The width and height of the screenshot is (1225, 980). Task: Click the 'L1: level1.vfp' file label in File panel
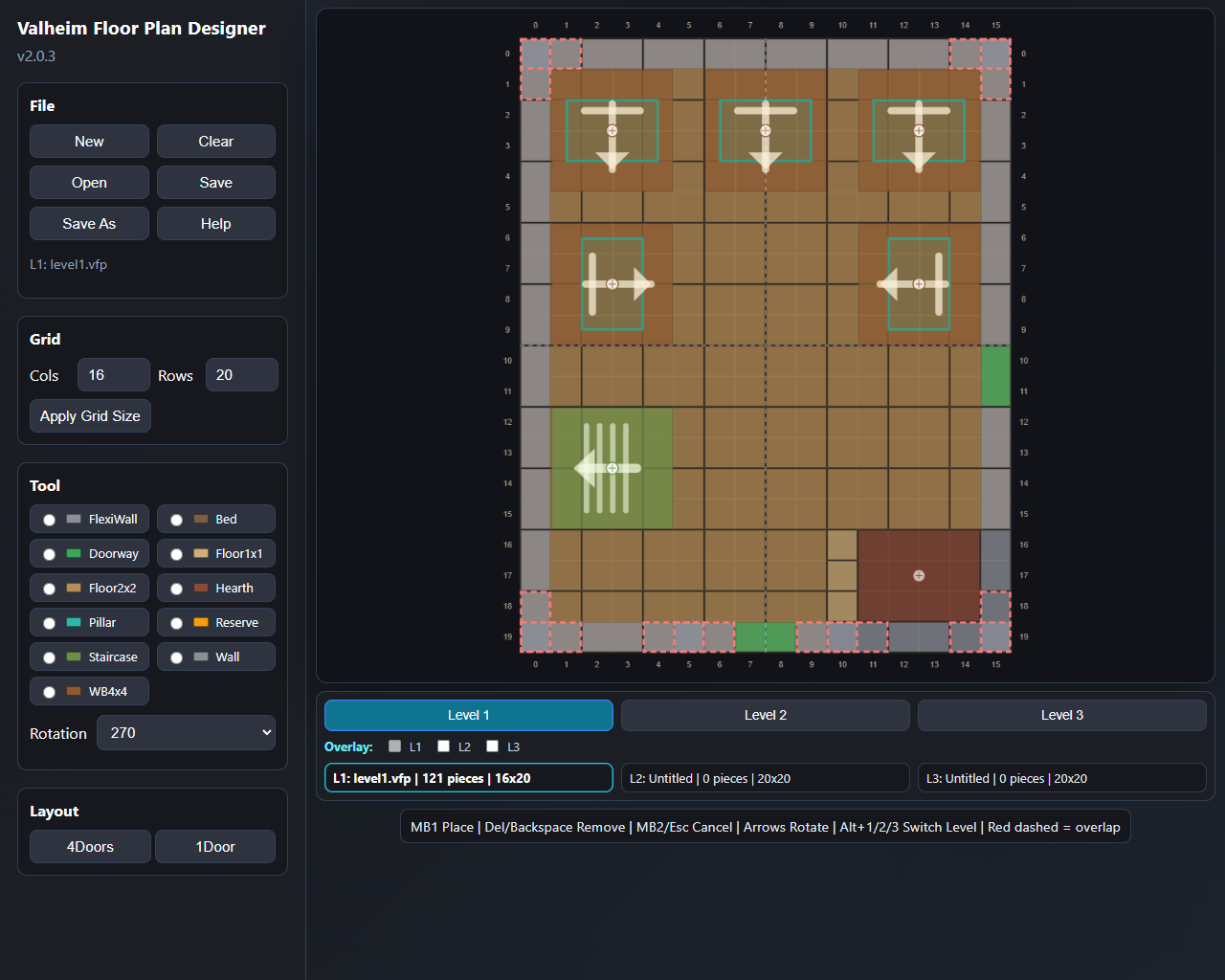point(68,264)
